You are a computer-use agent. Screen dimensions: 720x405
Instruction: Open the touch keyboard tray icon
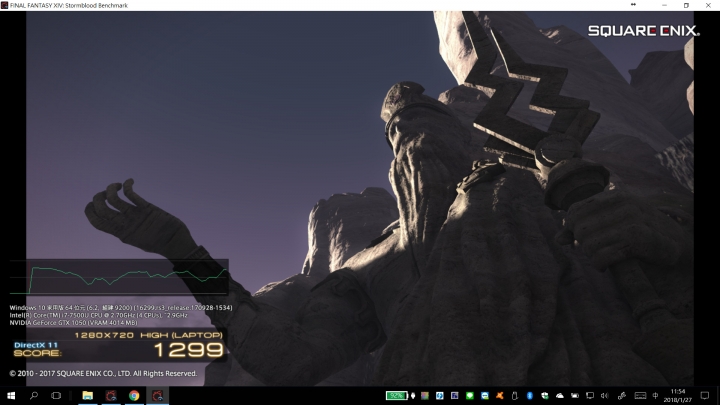pyautogui.click(x=640, y=395)
